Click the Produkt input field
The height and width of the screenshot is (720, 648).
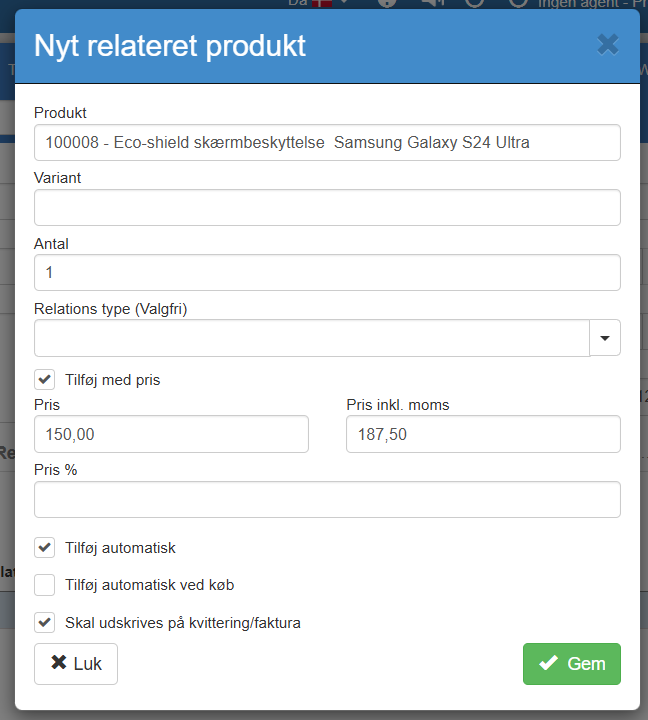click(327, 143)
